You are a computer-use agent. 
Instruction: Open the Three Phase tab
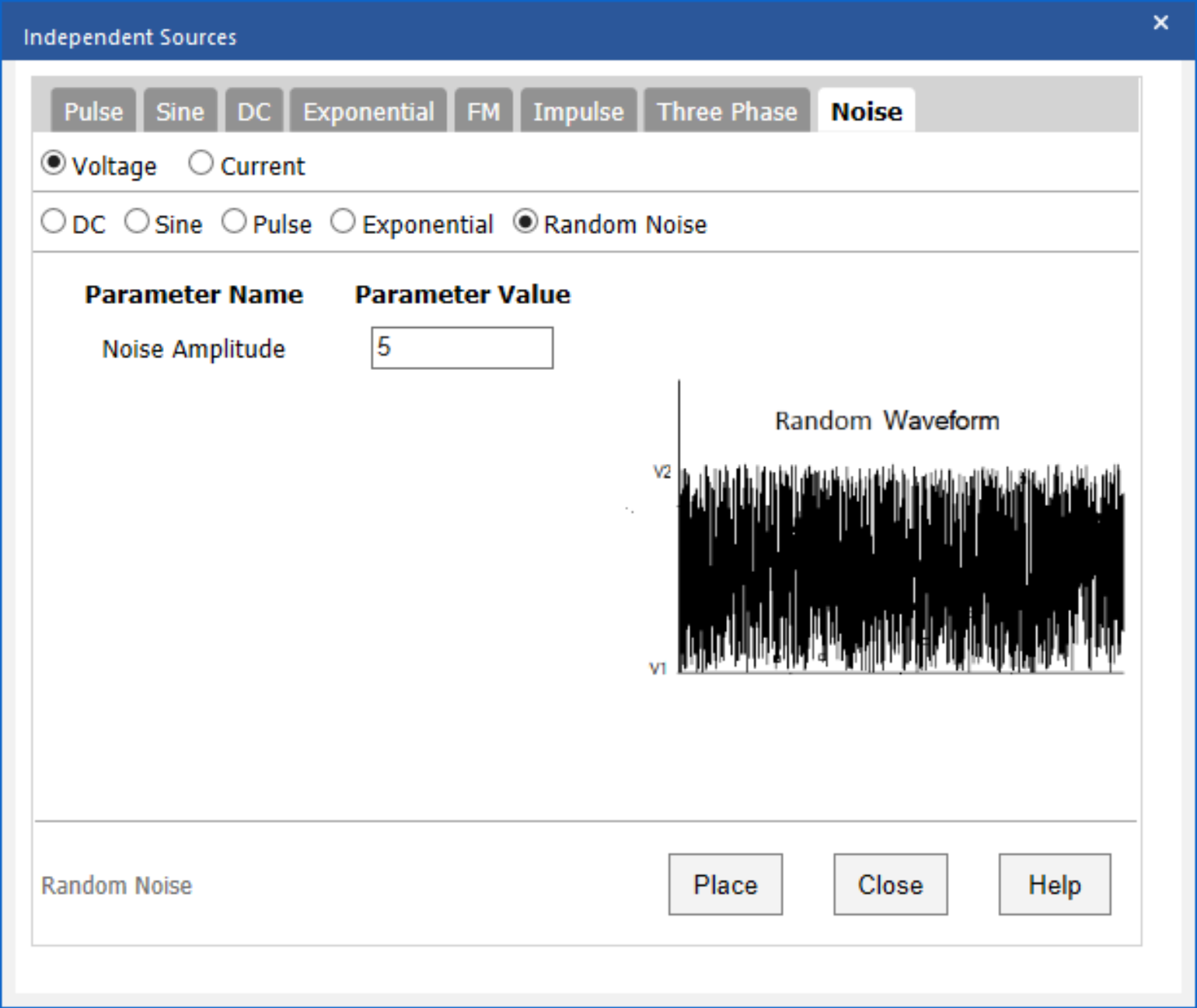727,111
